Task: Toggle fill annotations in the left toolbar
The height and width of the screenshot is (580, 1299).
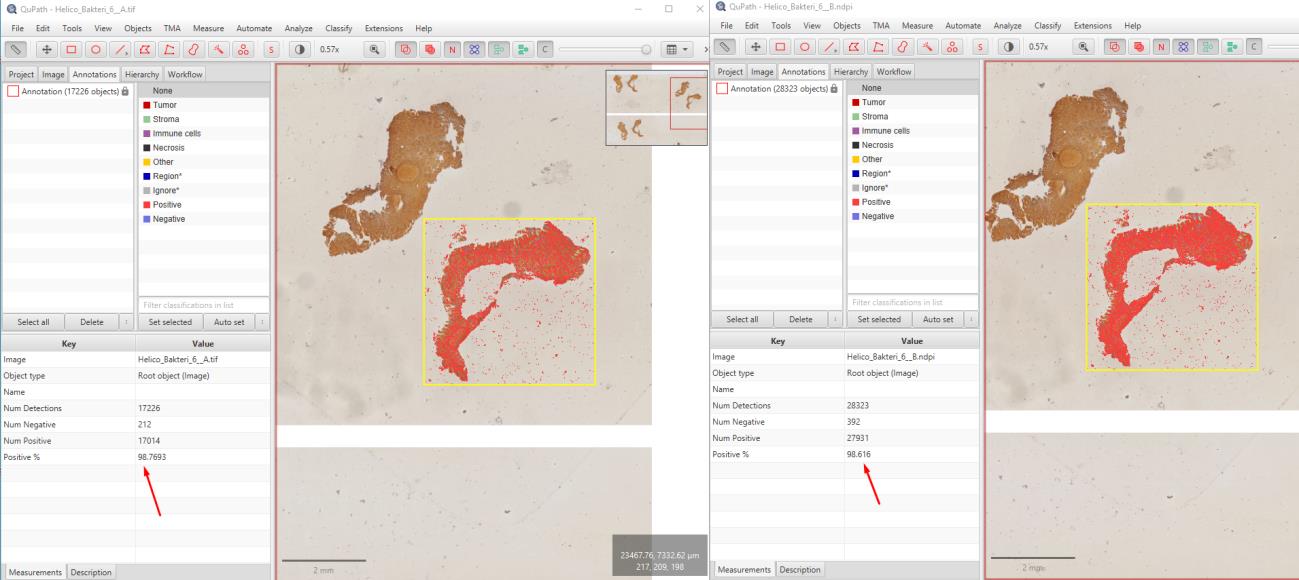Action: [428, 48]
